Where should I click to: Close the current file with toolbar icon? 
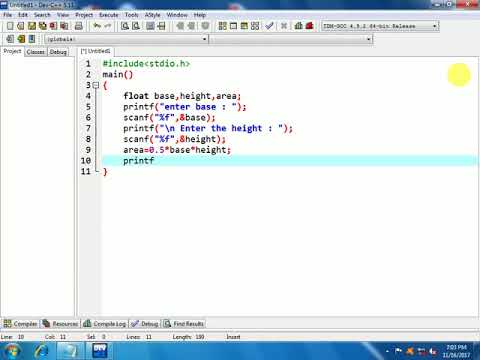click(x=53, y=26)
